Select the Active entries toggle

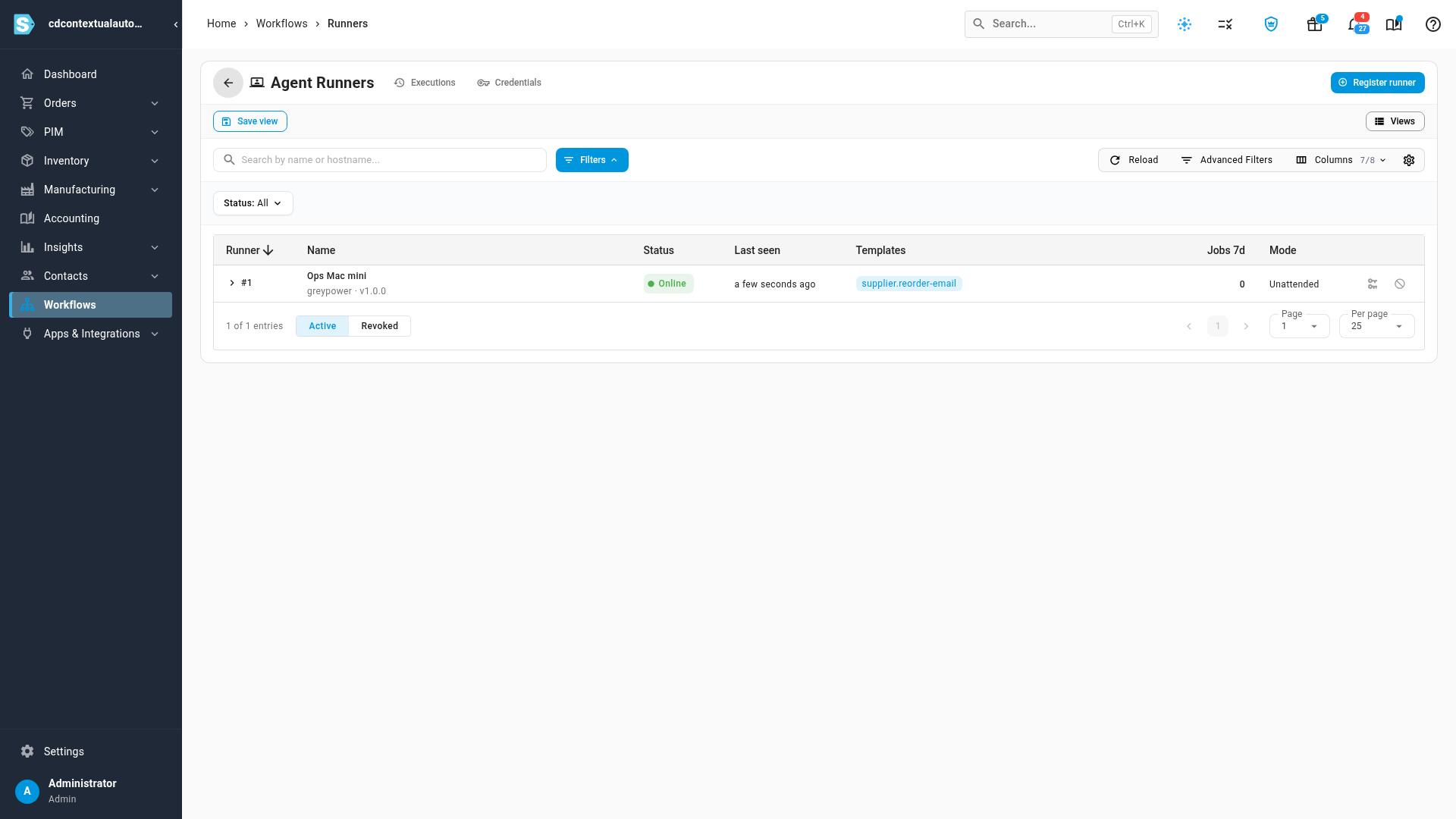point(322,326)
